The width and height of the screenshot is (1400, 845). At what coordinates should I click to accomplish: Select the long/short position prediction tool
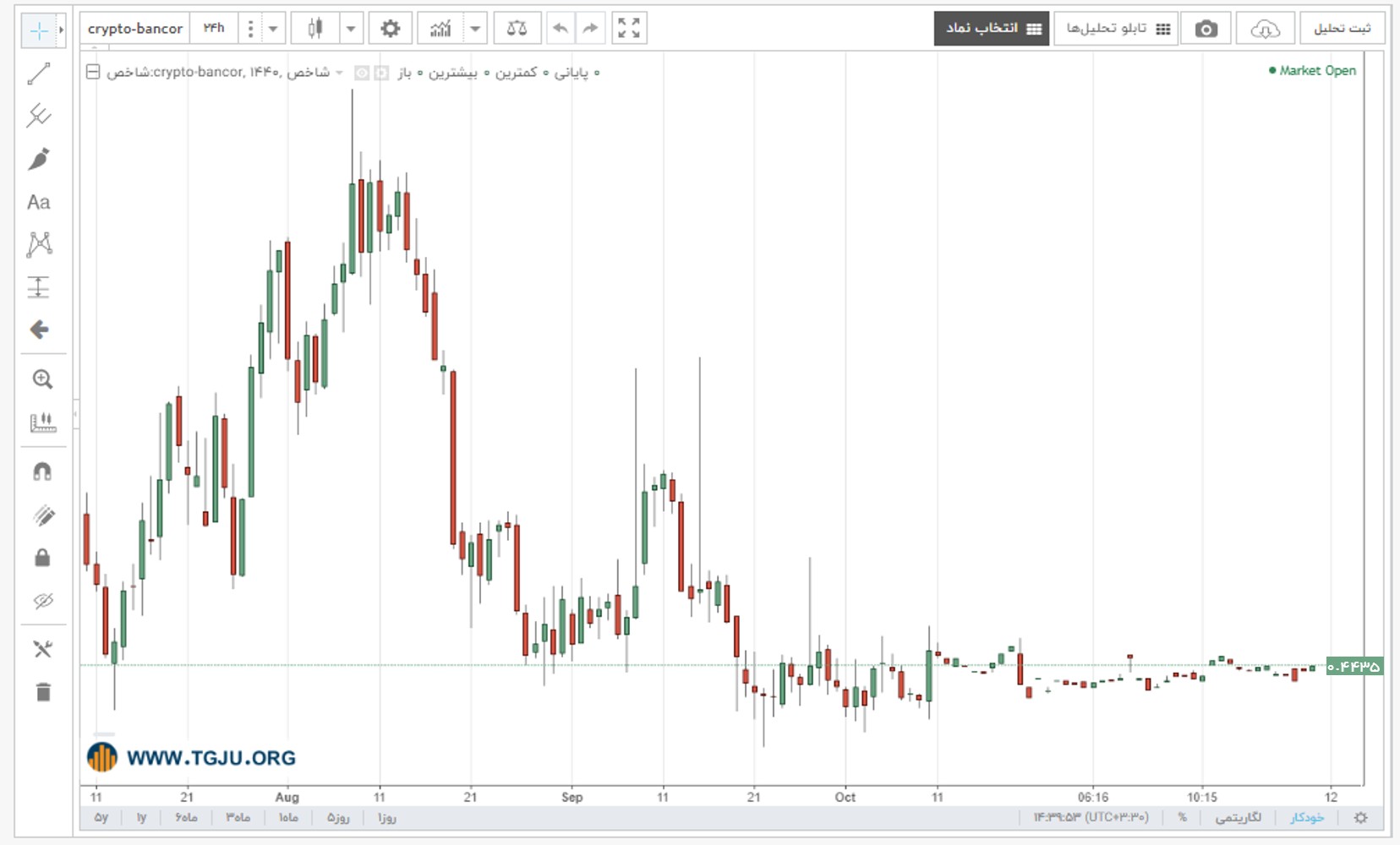39,287
